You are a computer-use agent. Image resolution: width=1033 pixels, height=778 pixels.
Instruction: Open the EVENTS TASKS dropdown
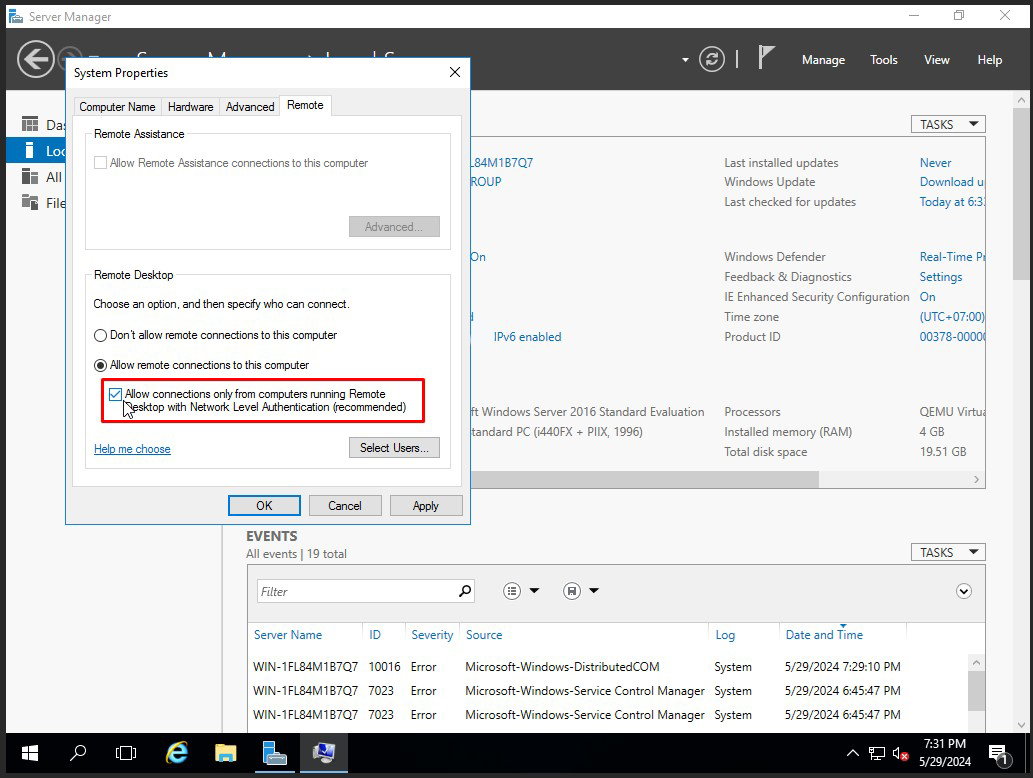(947, 551)
